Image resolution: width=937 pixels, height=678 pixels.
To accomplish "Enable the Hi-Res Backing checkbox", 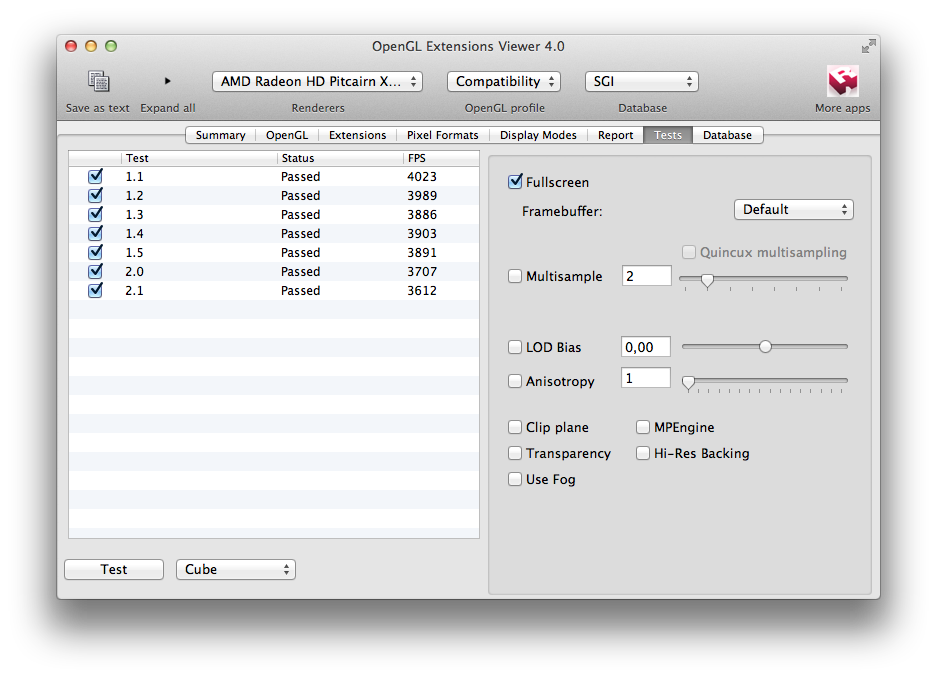I will point(642,453).
